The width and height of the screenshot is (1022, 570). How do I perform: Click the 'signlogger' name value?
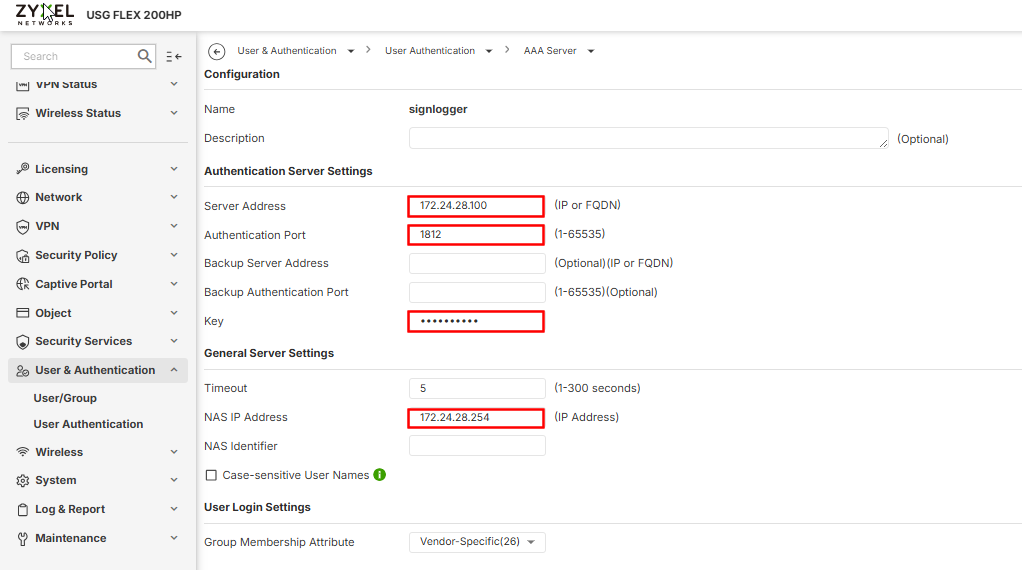438,109
